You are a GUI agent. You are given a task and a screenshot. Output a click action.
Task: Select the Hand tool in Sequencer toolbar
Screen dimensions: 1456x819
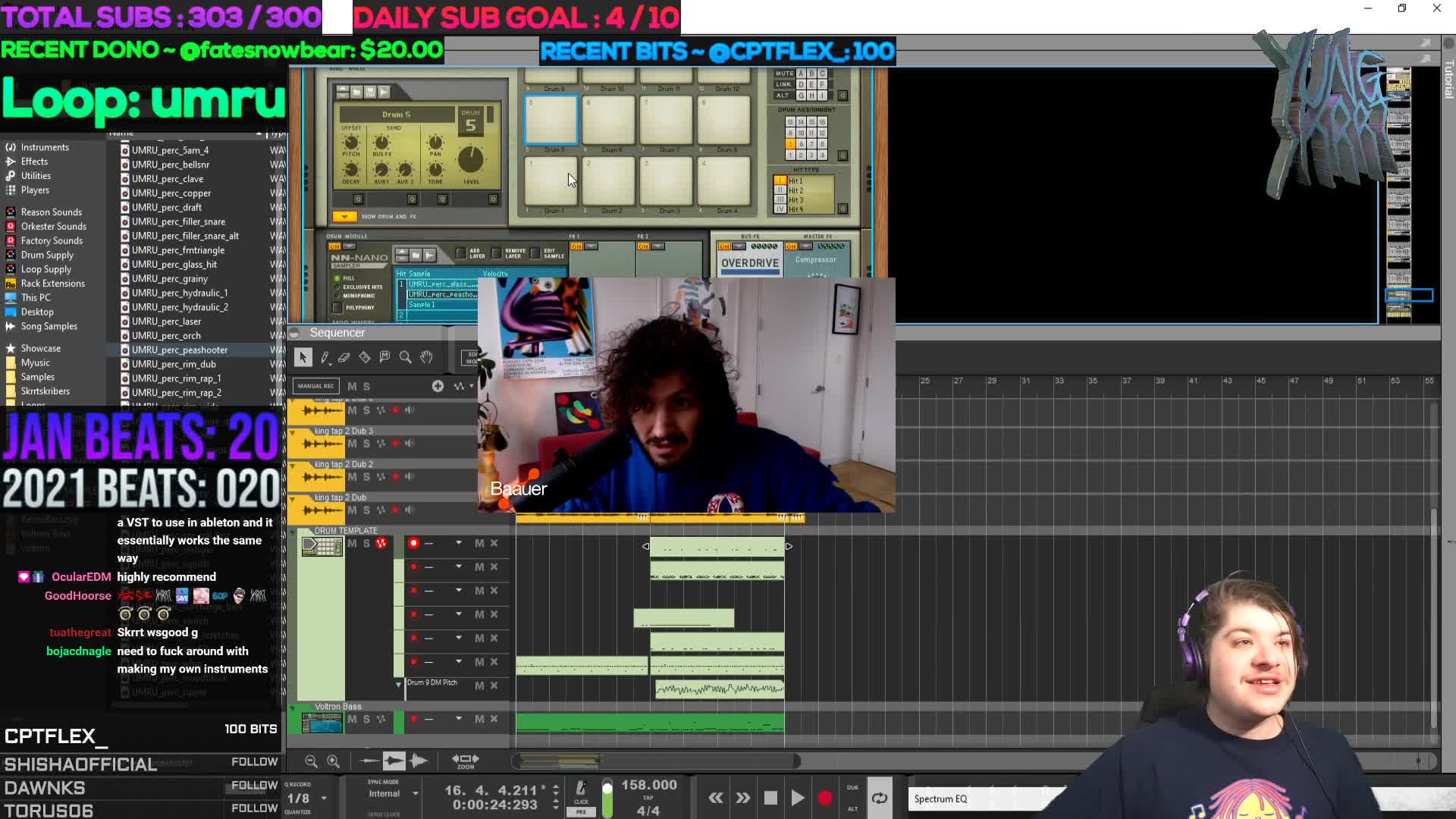coord(426,357)
